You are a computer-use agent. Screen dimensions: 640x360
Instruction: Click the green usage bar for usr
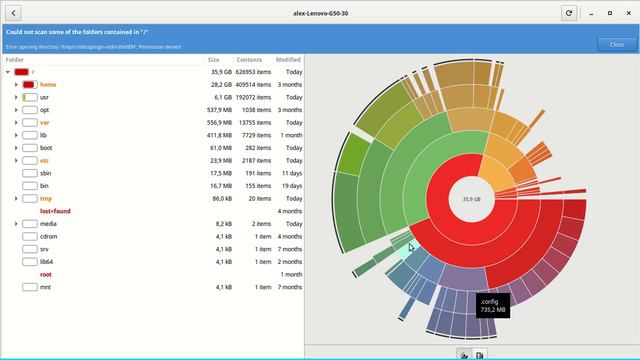pos(30,97)
